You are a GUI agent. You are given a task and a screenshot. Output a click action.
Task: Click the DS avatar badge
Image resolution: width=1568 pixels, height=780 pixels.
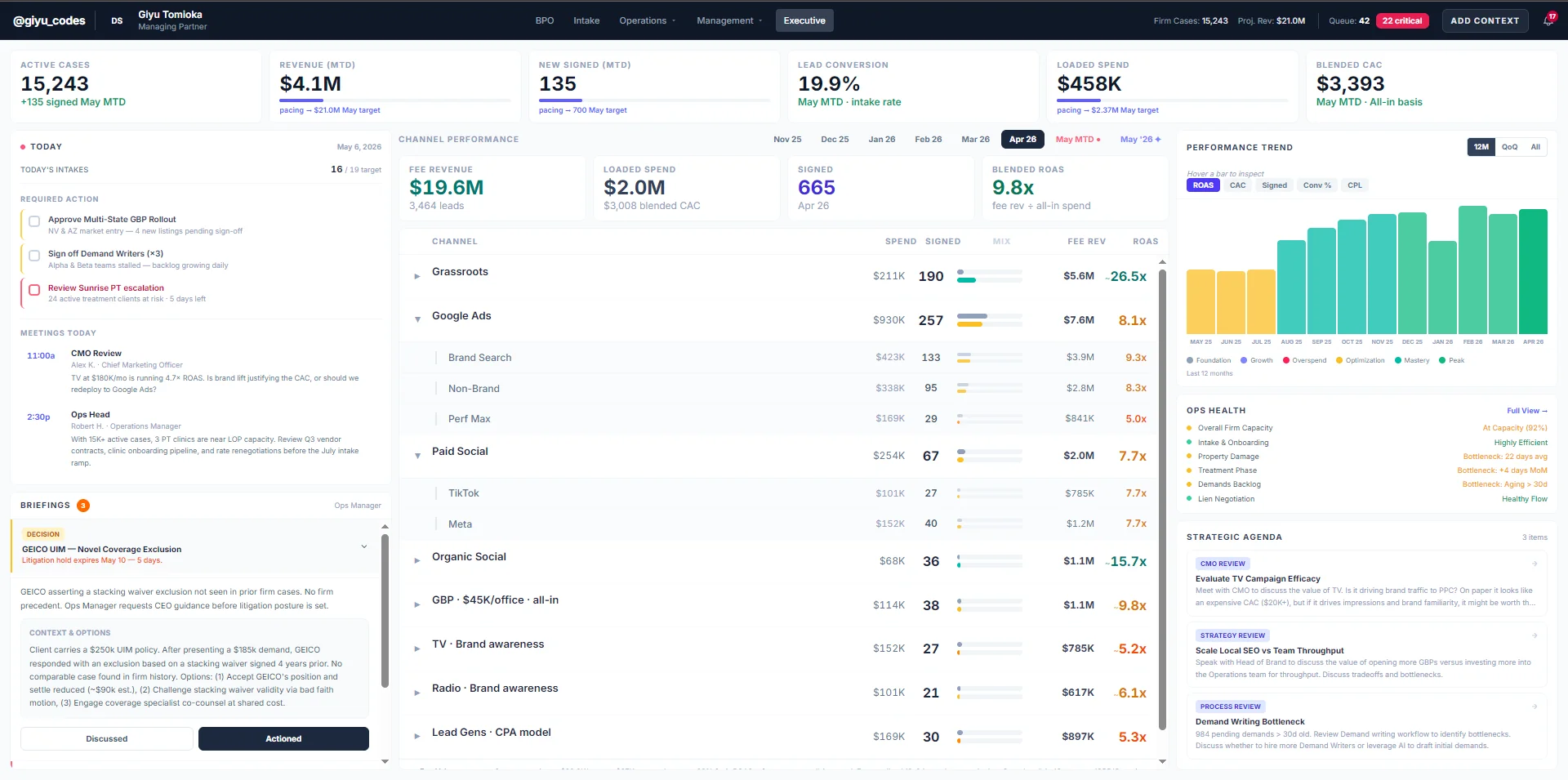(117, 21)
